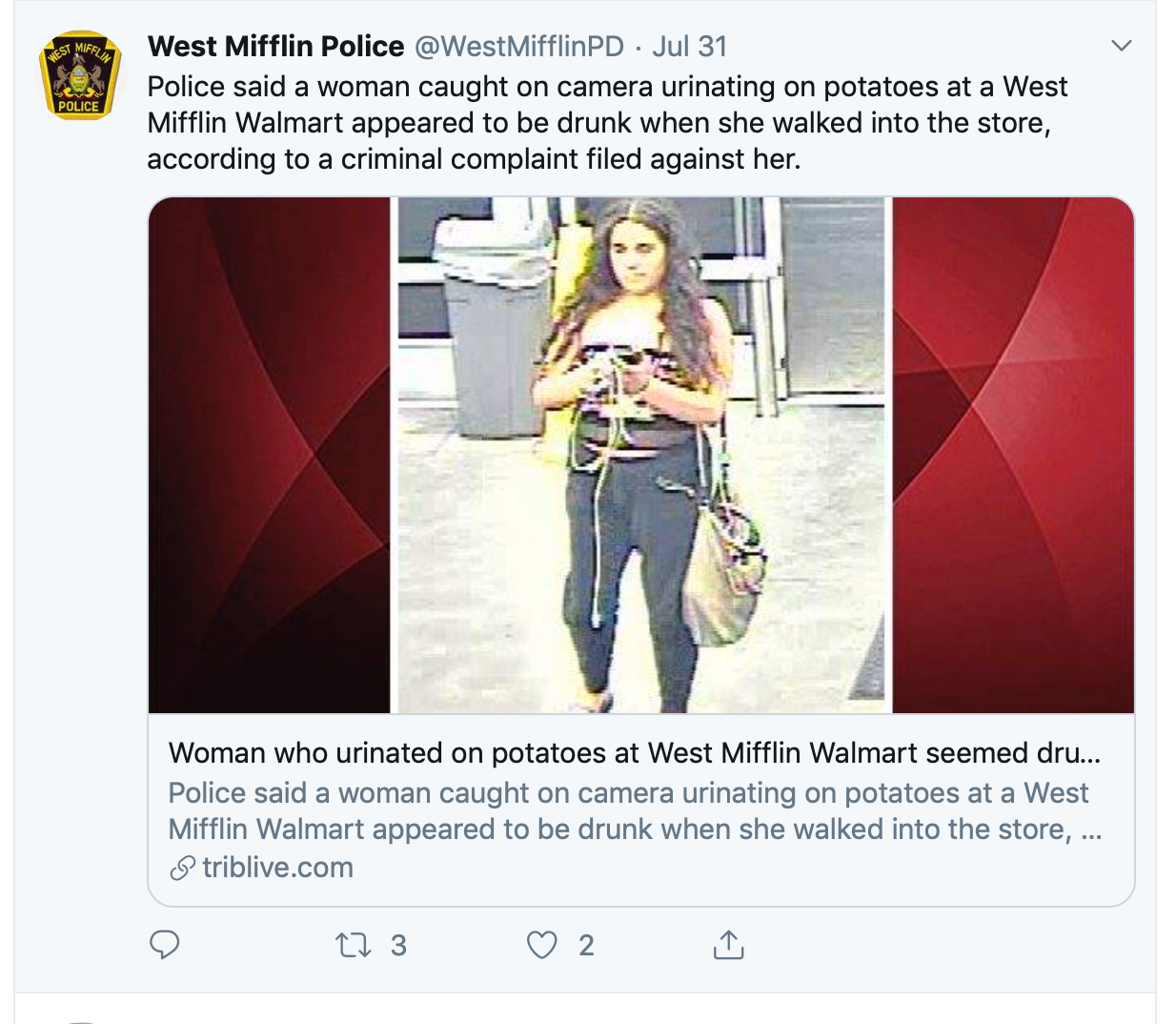Click the red graphic left of the photo
The height and width of the screenshot is (1024, 1176).
click(270, 455)
